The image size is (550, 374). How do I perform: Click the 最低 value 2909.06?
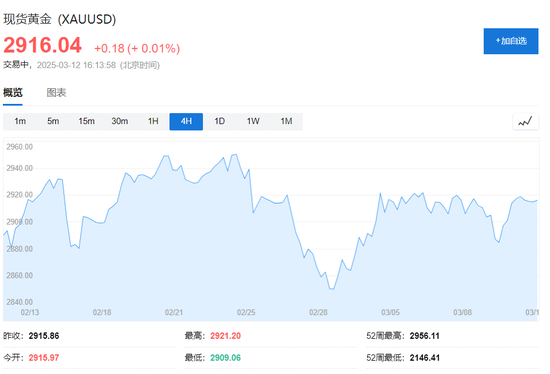click(226, 358)
